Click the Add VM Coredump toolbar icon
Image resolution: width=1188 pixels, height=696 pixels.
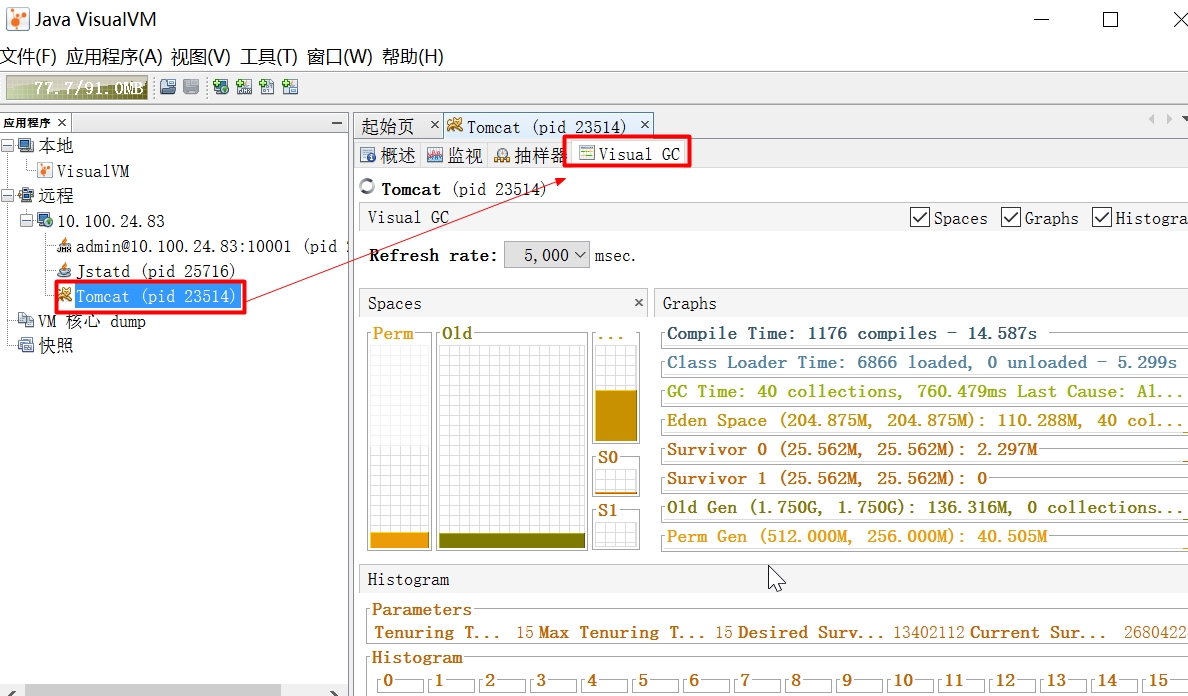(x=267, y=87)
